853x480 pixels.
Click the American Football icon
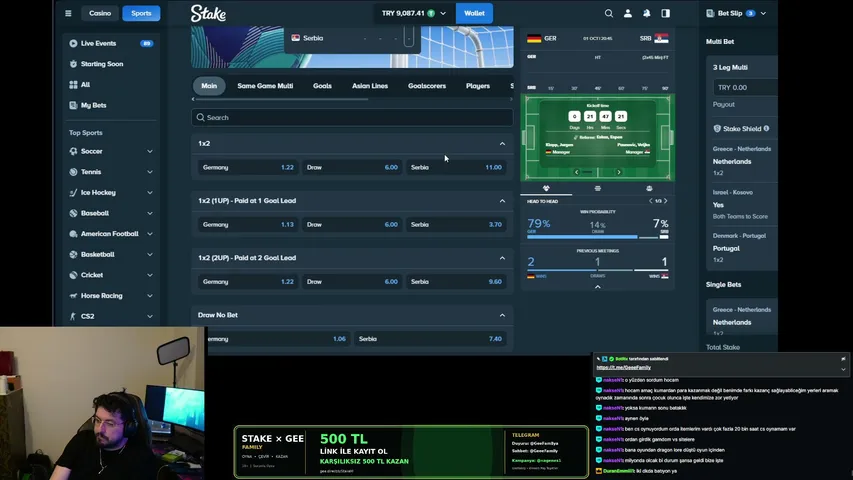click(73, 234)
